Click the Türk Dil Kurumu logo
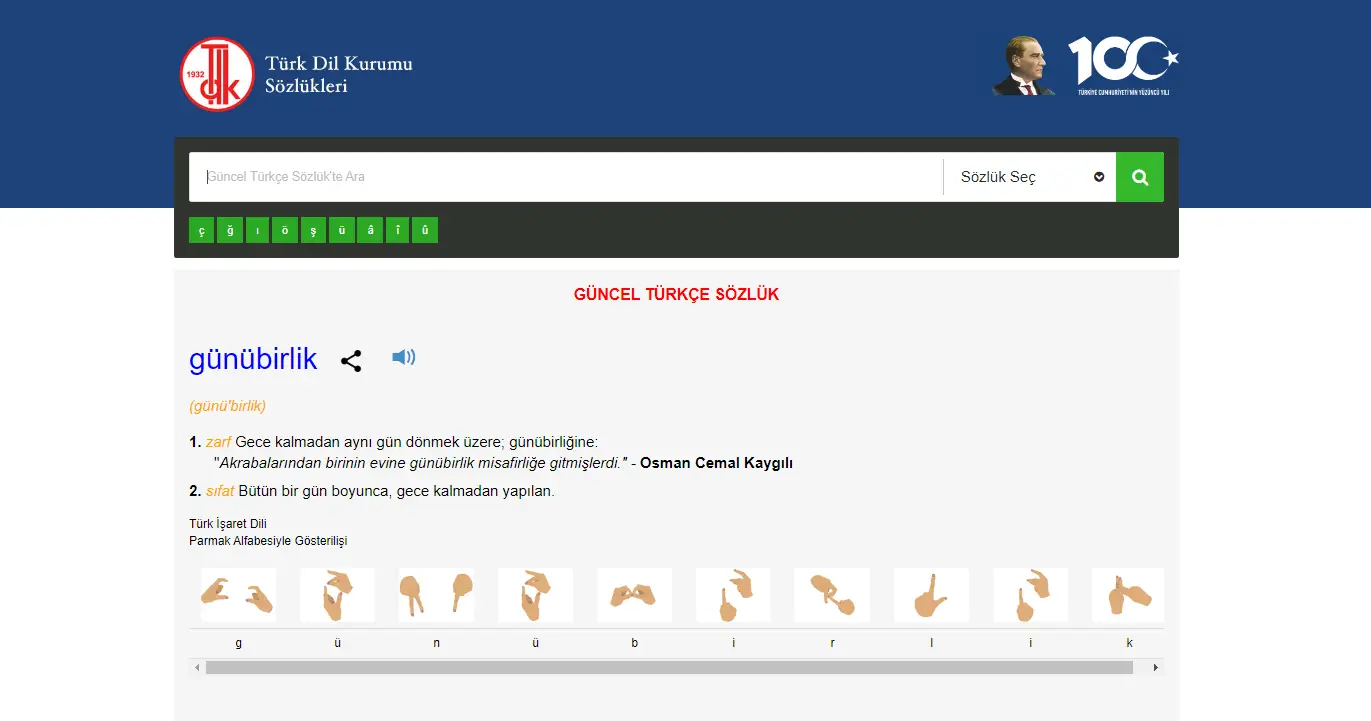Screen dimensions: 1371x721 [x=217, y=74]
